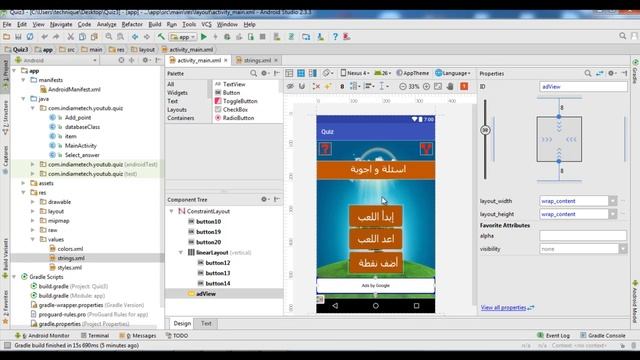The height and width of the screenshot is (360, 640).
Task: Open the API 26 version dropdown
Action: (x=382, y=73)
